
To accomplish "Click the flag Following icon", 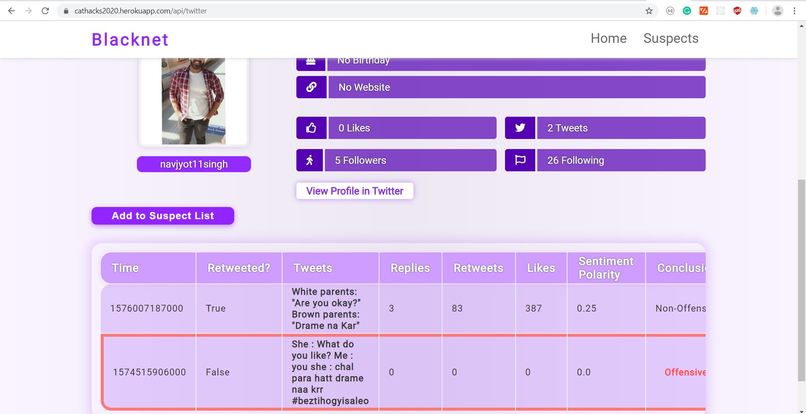I will click(520, 160).
